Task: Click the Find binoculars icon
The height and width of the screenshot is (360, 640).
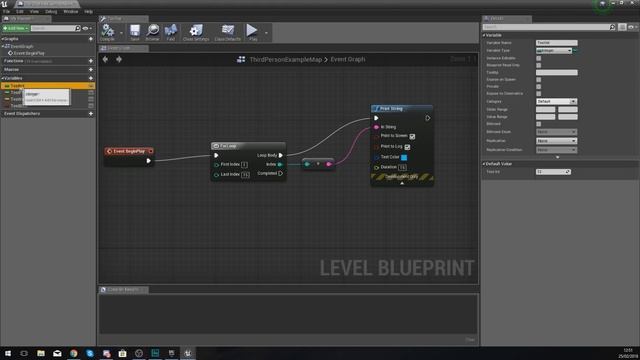Action: (x=171, y=32)
